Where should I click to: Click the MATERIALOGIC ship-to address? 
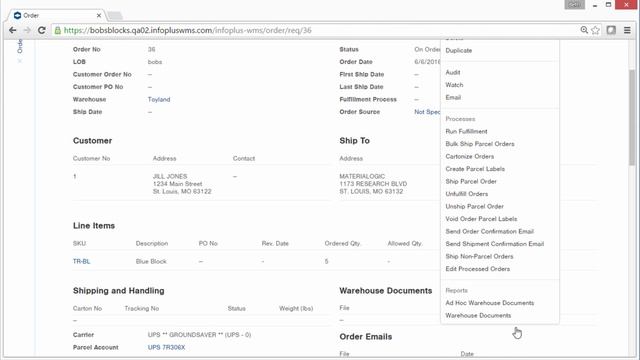point(373,184)
